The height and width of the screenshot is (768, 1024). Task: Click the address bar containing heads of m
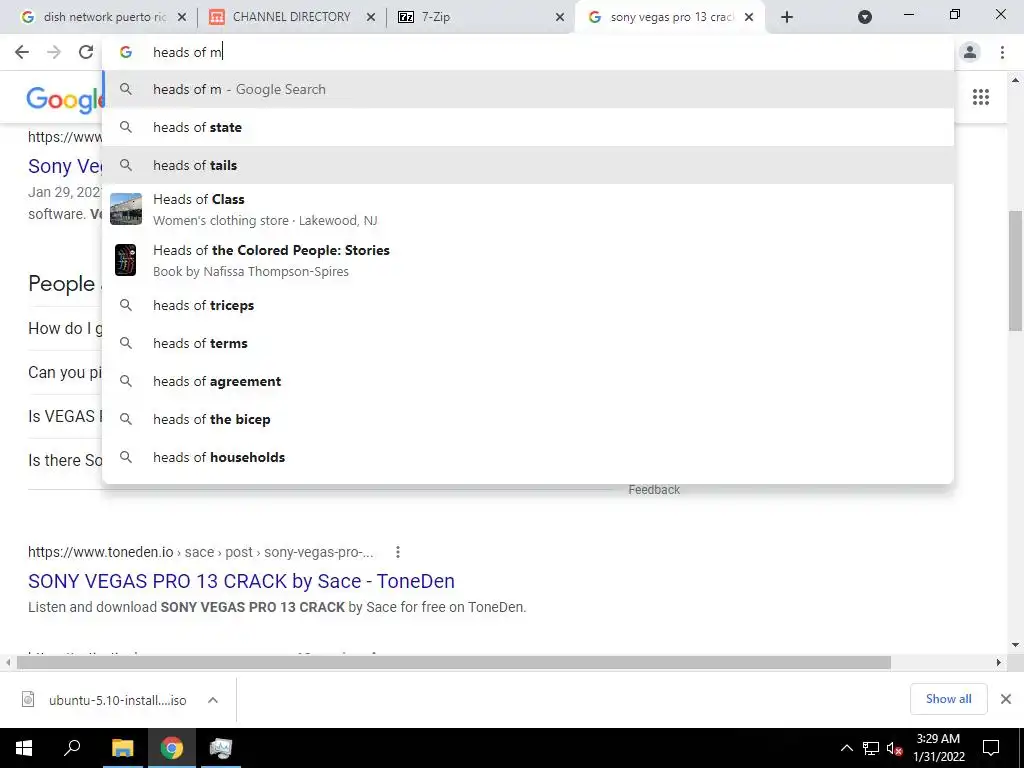528,52
